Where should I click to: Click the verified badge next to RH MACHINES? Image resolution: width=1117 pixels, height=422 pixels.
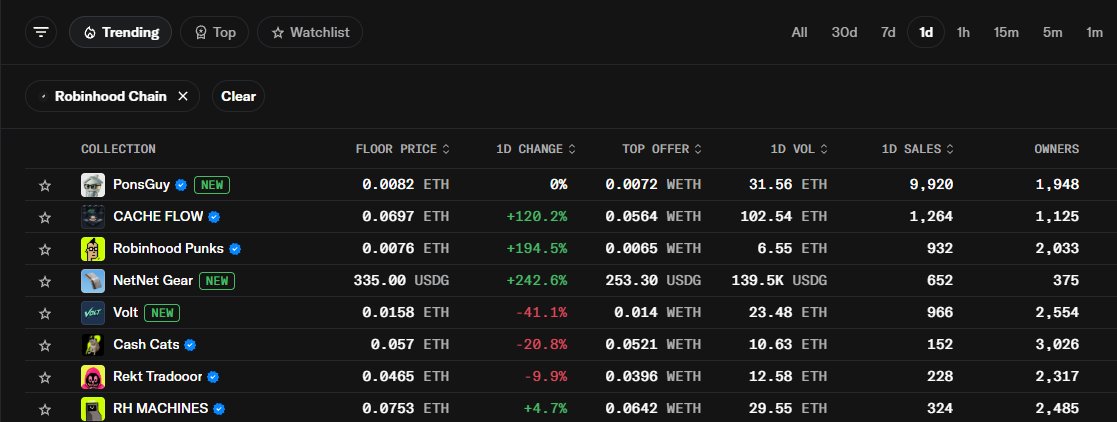coord(219,409)
